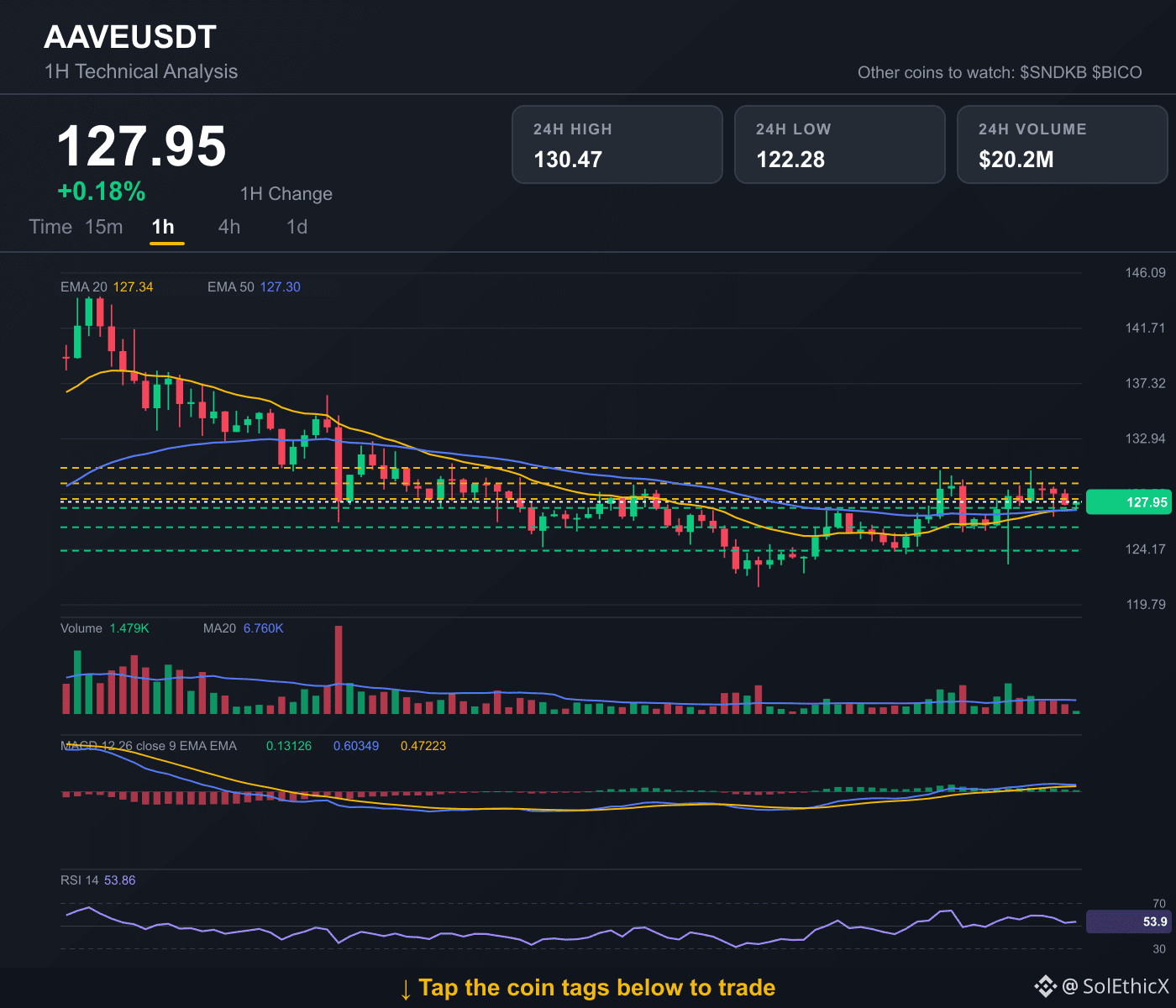The width and height of the screenshot is (1176, 1008).
Task: Click the 132.94 price axis label
Action: (x=1146, y=438)
